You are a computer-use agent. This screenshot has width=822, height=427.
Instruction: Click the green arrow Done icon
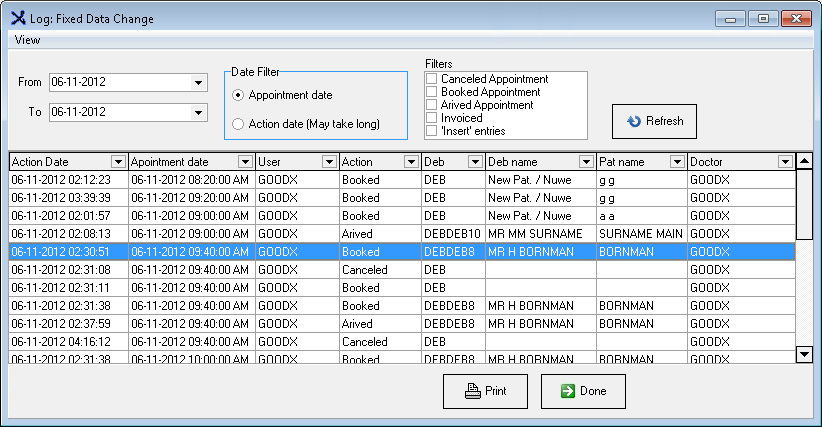coord(567,391)
